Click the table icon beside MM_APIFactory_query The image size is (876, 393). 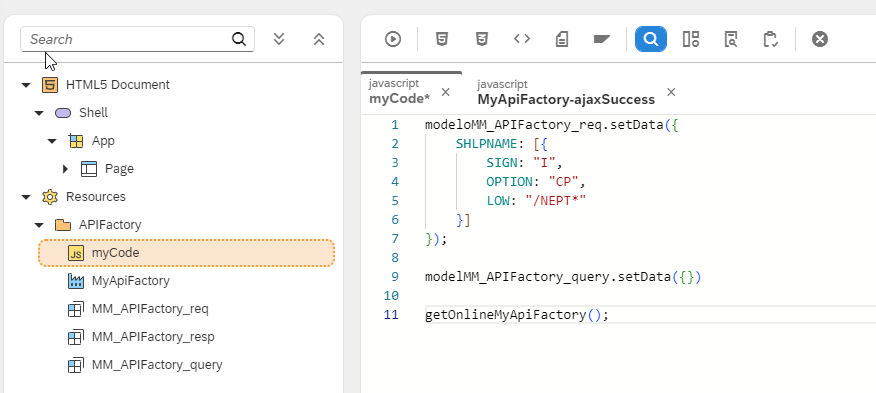[x=75, y=364]
